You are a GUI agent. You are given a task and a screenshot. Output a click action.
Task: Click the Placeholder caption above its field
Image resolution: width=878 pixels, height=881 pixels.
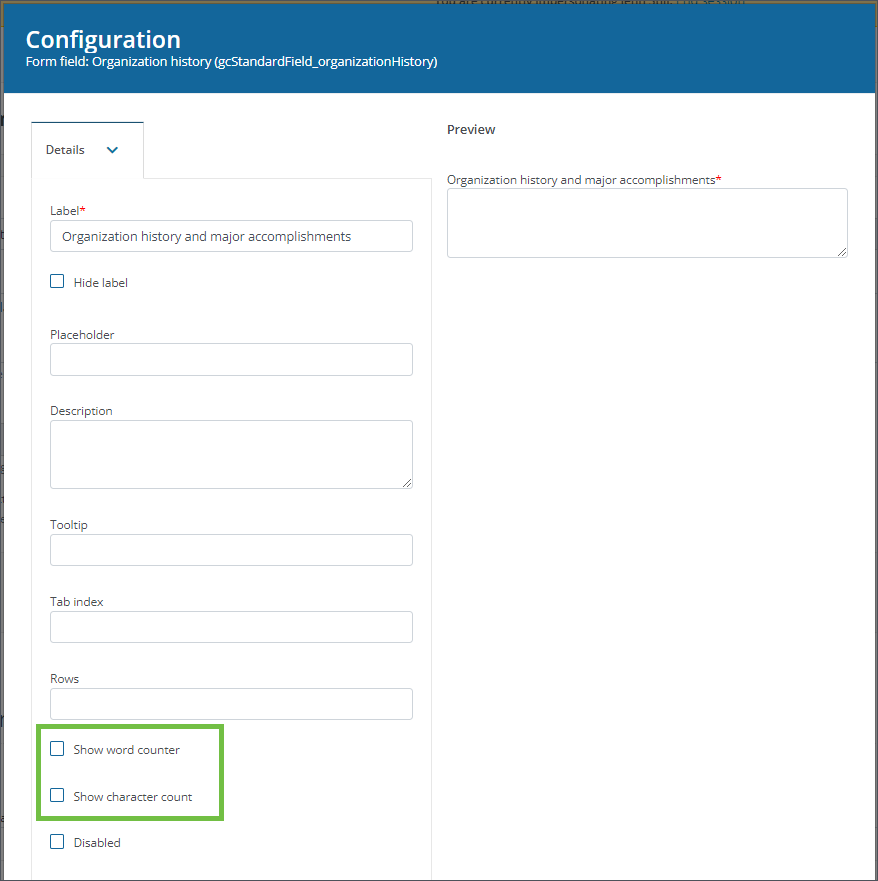82,335
